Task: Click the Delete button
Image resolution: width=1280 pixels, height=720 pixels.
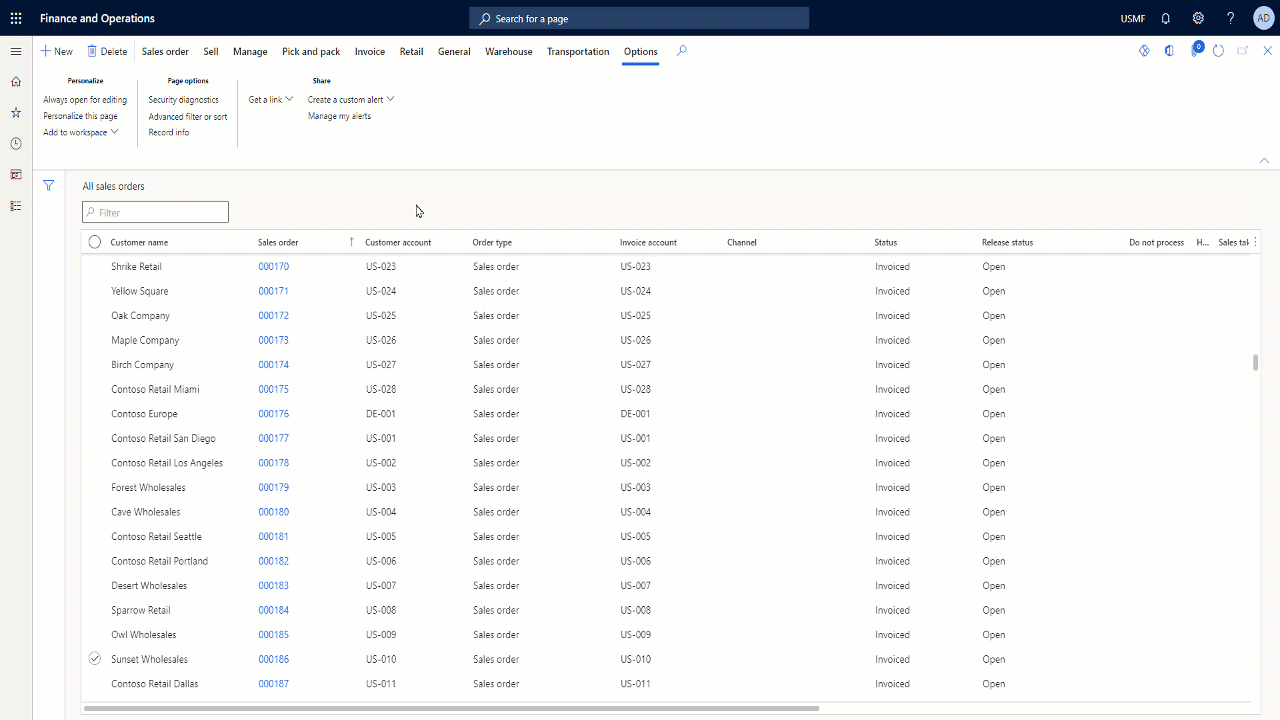Action: click(107, 52)
